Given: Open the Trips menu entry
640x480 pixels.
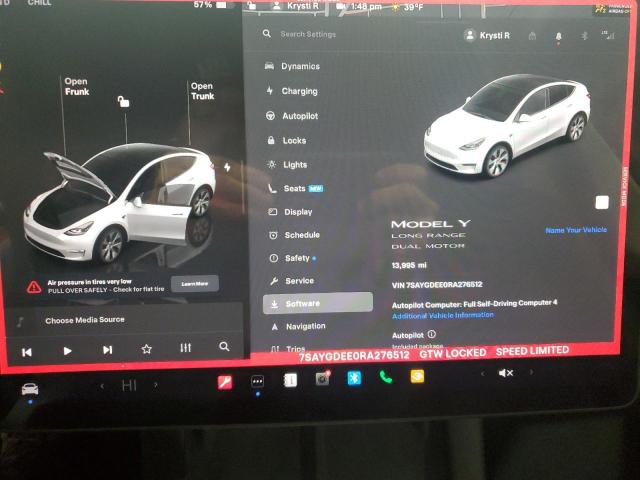Looking at the screenshot, I should (289, 349).
